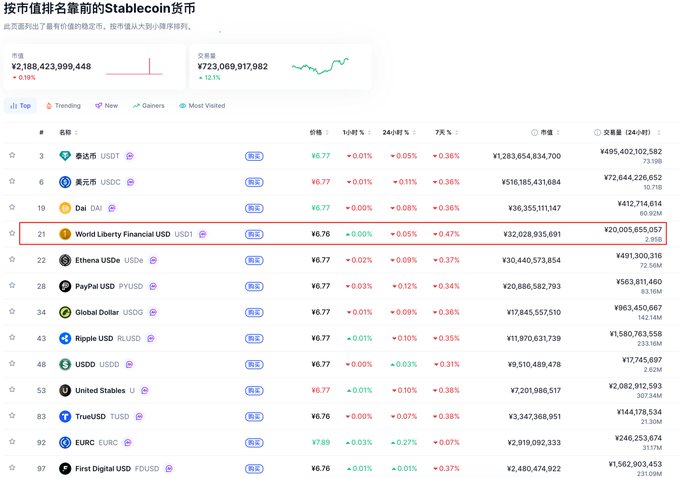Star First Digital USD row
This screenshot has width=680, height=478.
coord(12,467)
